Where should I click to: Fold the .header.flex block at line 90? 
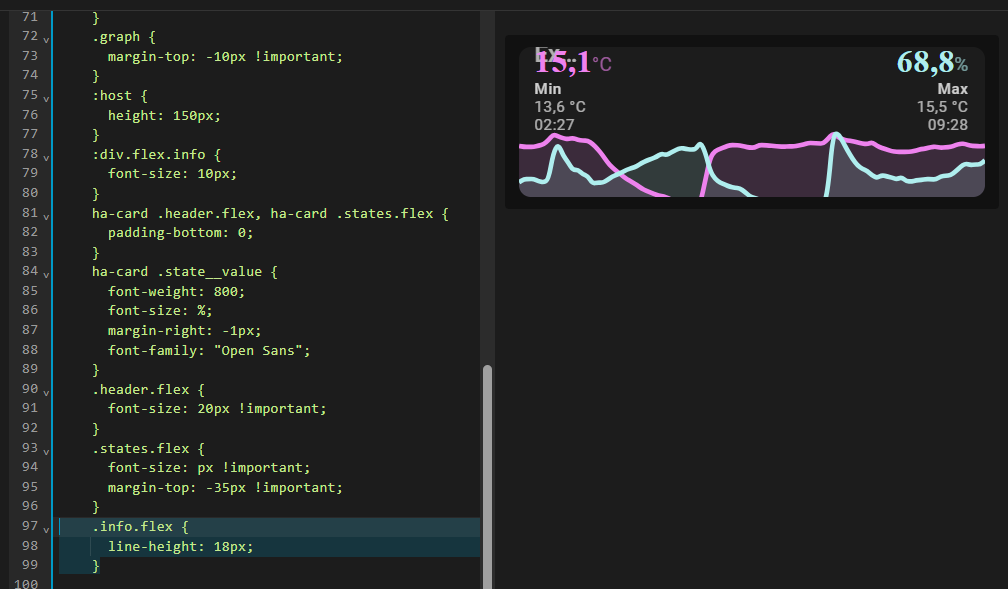46,391
